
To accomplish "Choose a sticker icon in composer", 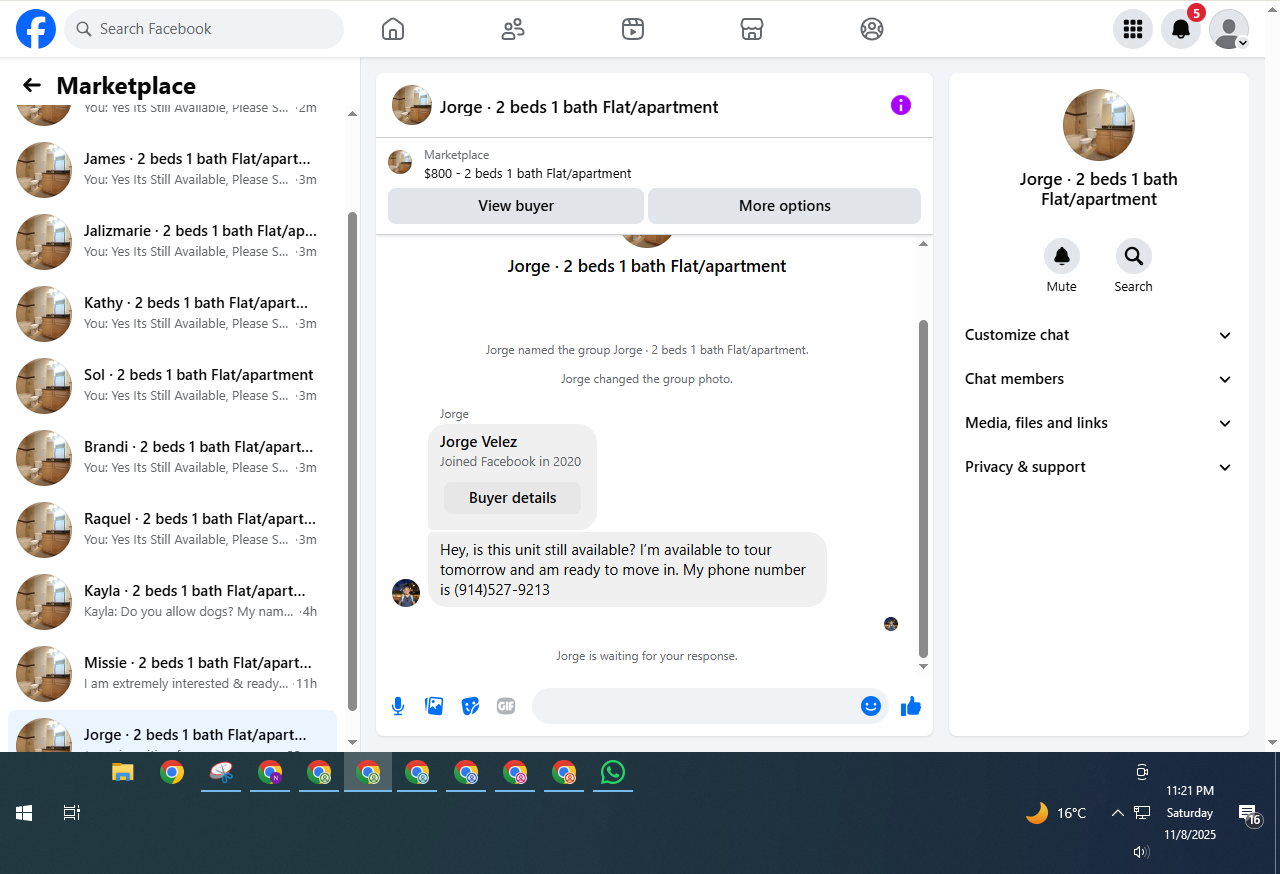I will [x=470, y=706].
